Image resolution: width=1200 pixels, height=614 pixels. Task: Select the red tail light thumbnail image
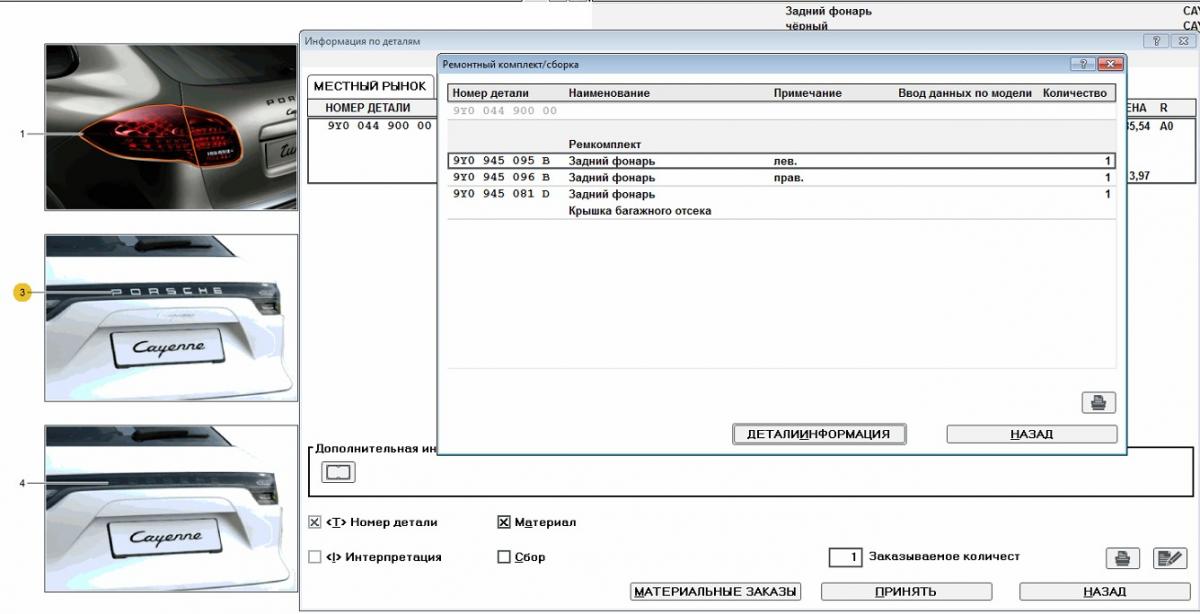[x=170, y=126]
